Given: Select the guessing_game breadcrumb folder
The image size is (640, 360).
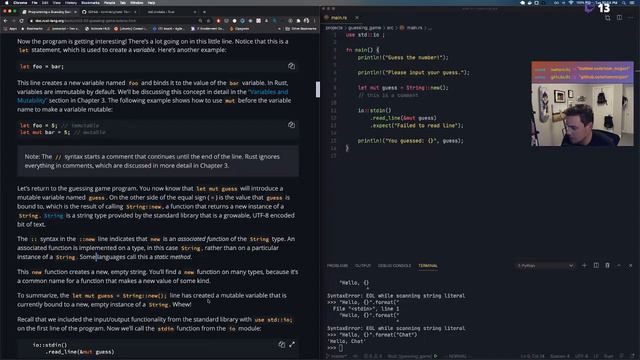Looking at the screenshot, I should pos(364,27).
